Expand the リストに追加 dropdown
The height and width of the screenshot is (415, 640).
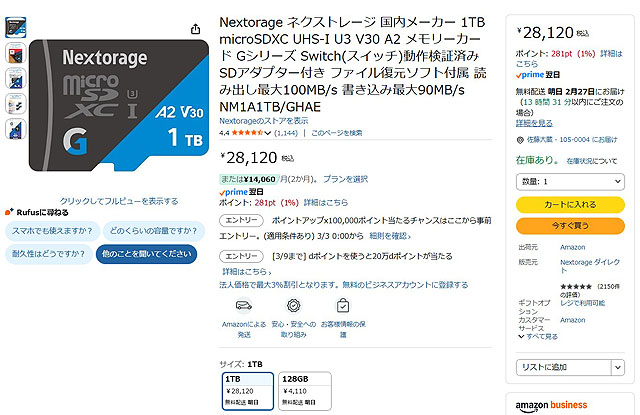coord(570,366)
